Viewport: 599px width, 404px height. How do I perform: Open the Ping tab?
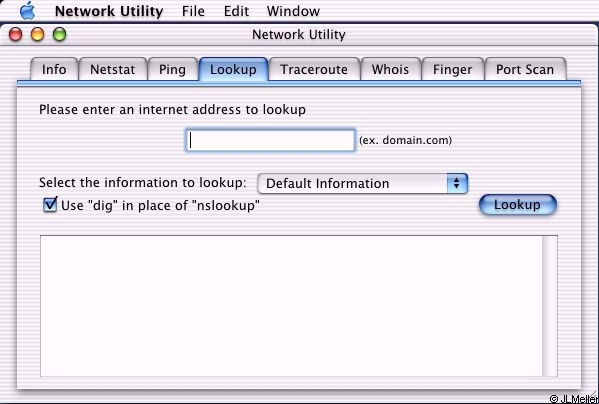click(x=172, y=69)
